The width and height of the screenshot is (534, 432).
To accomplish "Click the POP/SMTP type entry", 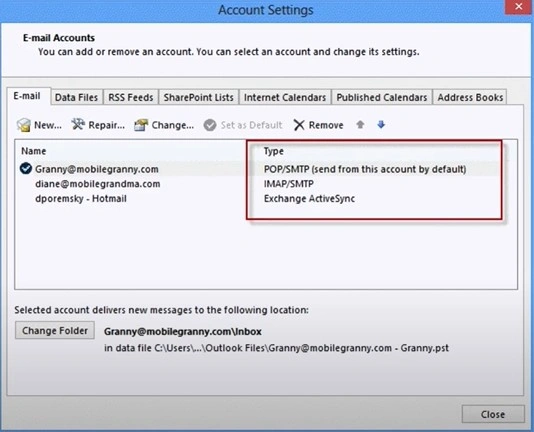I will click(x=365, y=169).
